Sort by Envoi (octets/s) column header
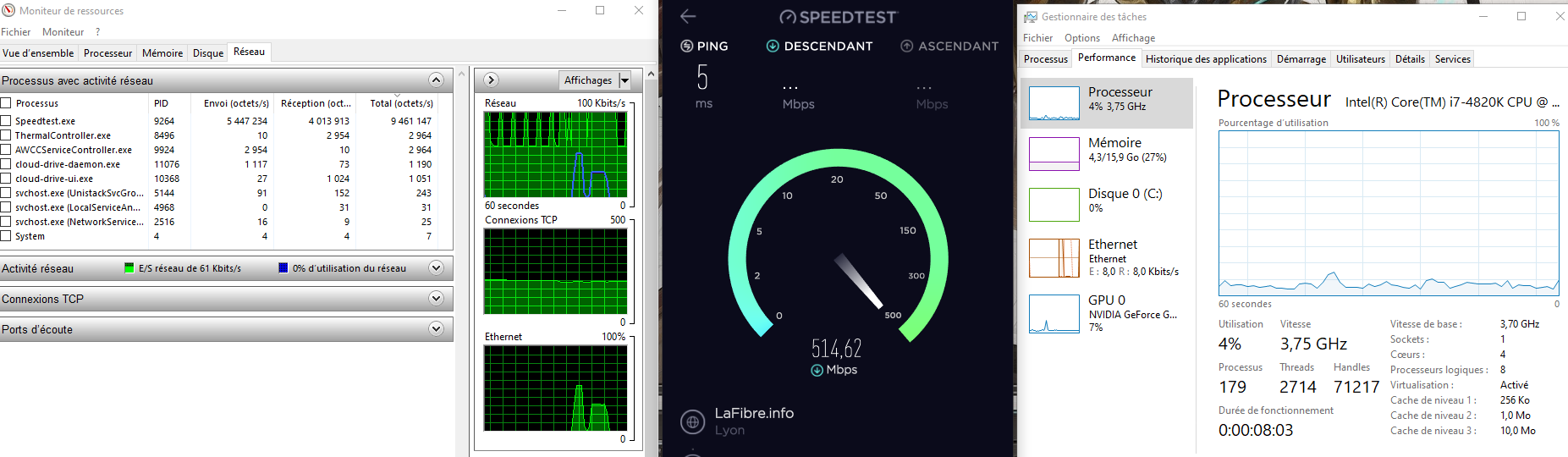 [232, 103]
